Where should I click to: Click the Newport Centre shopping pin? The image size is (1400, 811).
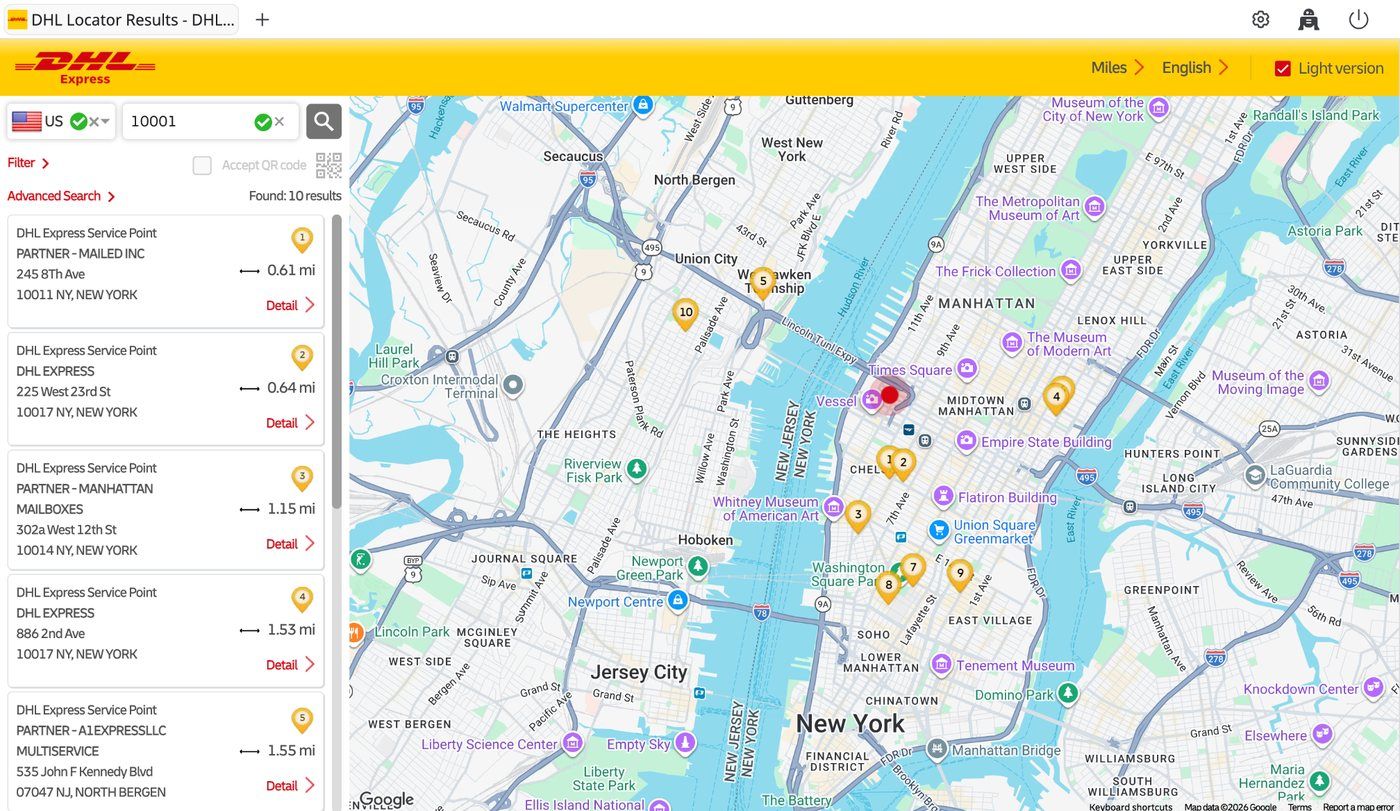pyautogui.click(x=678, y=601)
